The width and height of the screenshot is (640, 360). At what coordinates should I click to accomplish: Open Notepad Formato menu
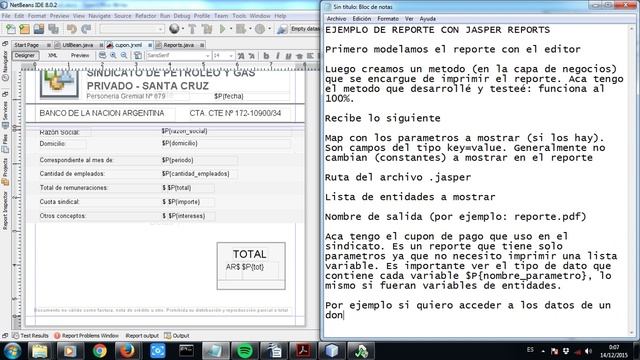click(388, 19)
